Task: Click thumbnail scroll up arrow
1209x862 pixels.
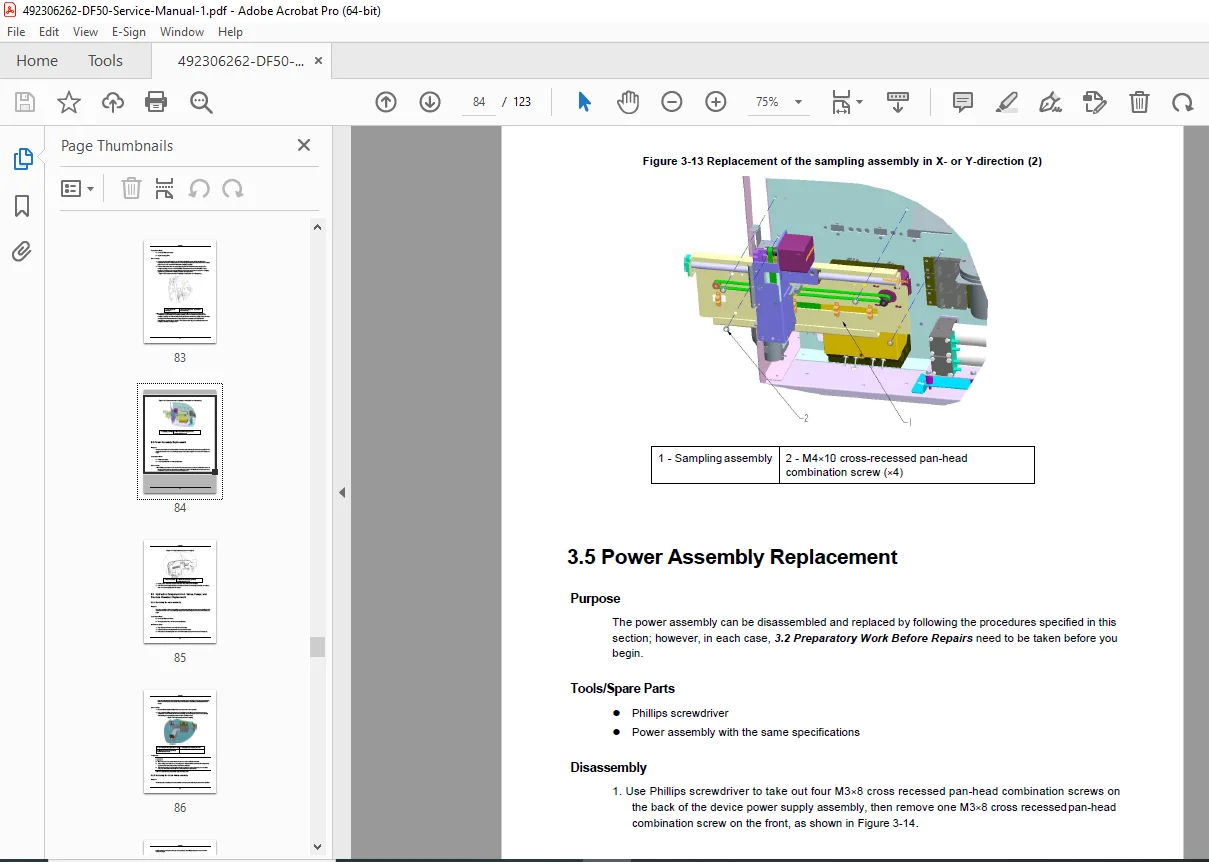Action: click(317, 227)
